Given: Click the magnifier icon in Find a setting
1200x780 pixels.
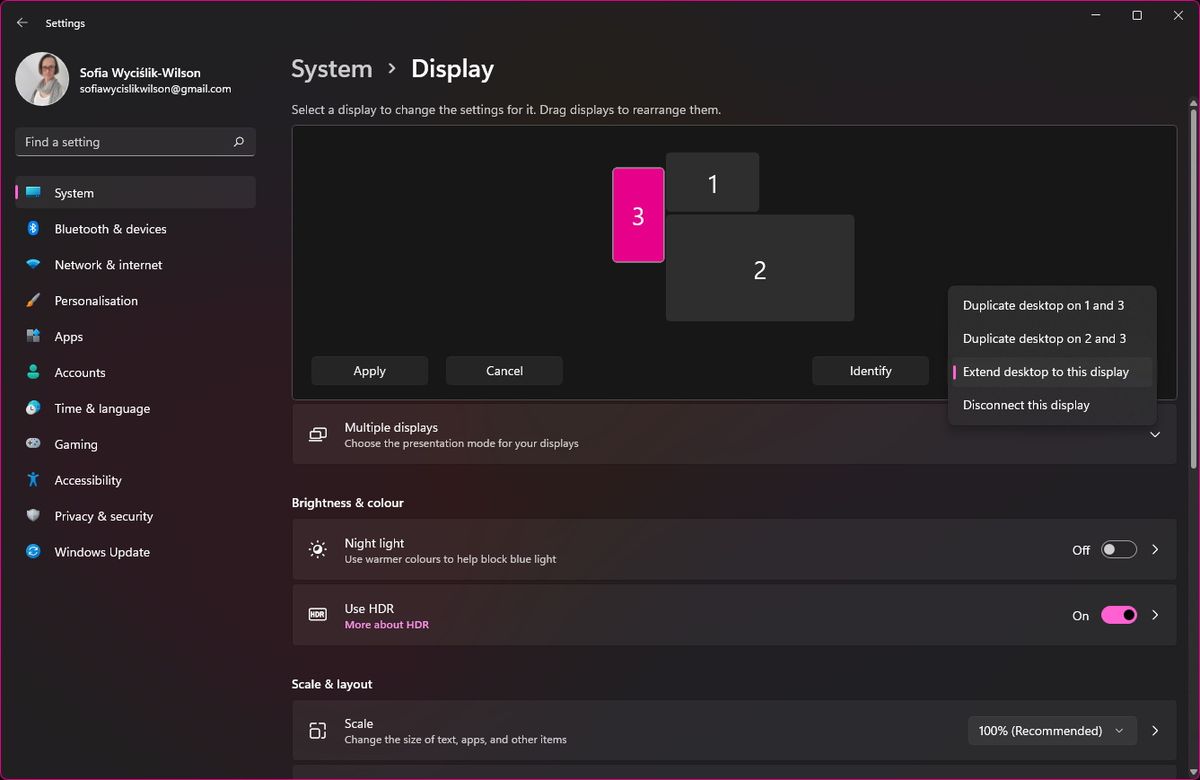Looking at the screenshot, I should click(x=239, y=142).
